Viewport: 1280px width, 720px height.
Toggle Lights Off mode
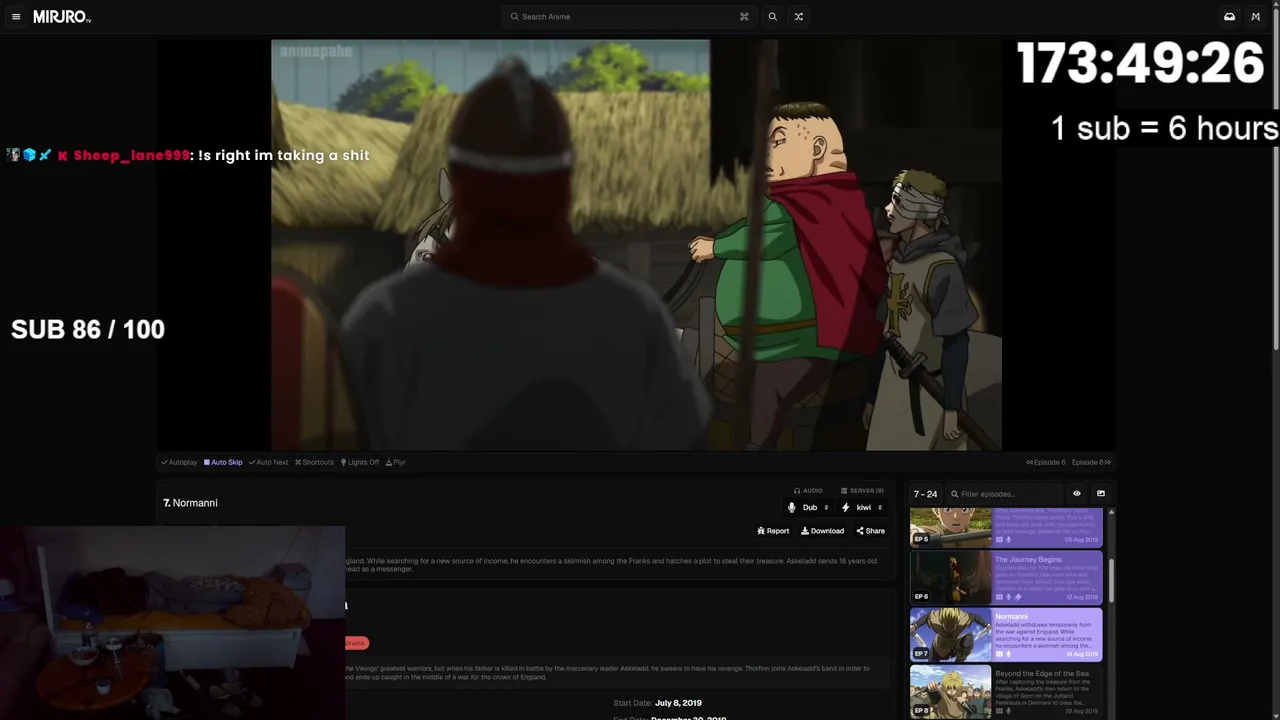pos(360,462)
